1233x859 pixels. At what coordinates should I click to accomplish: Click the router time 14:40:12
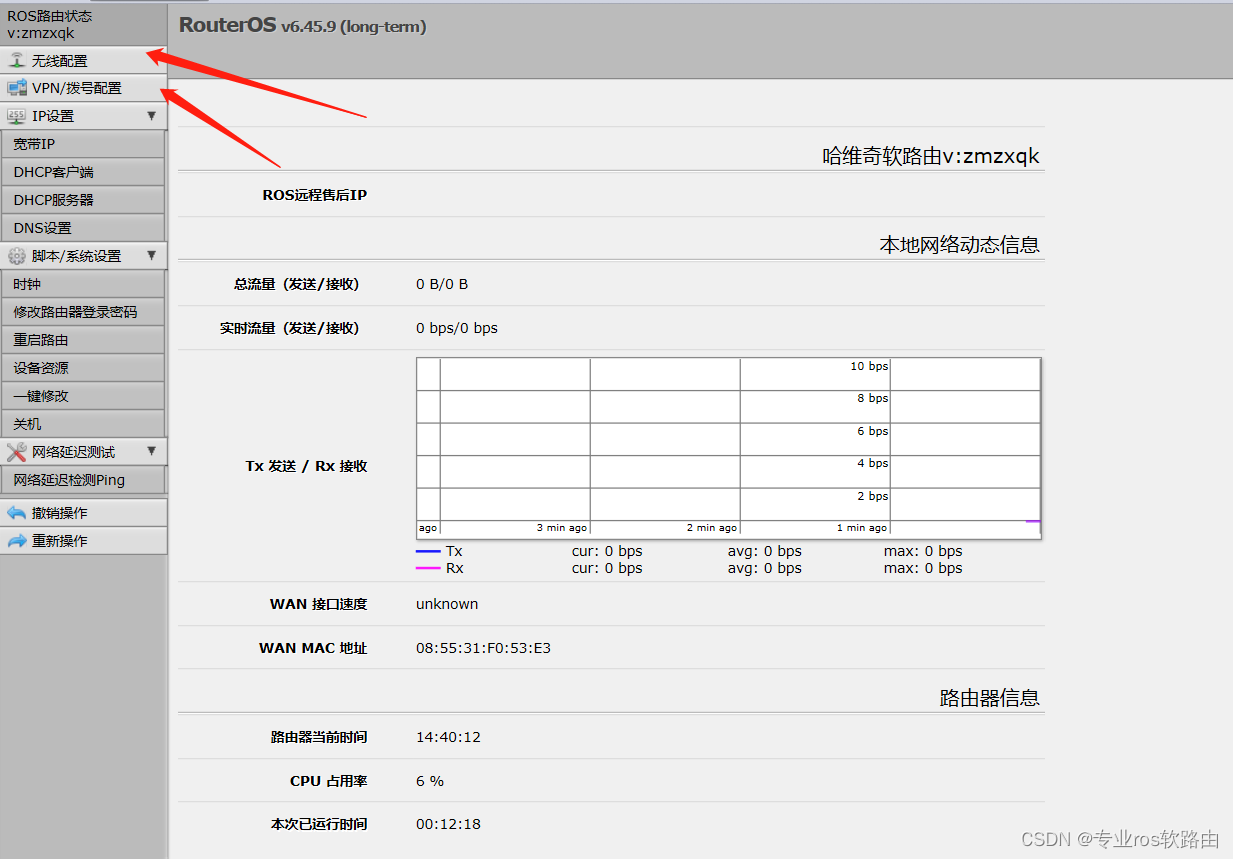pyautogui.click(x=448, y=737)
